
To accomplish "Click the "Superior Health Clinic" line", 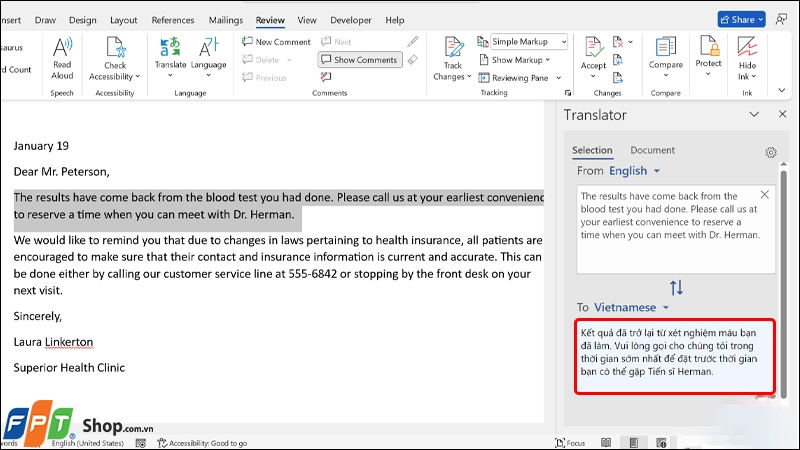I will coord(69,368).
